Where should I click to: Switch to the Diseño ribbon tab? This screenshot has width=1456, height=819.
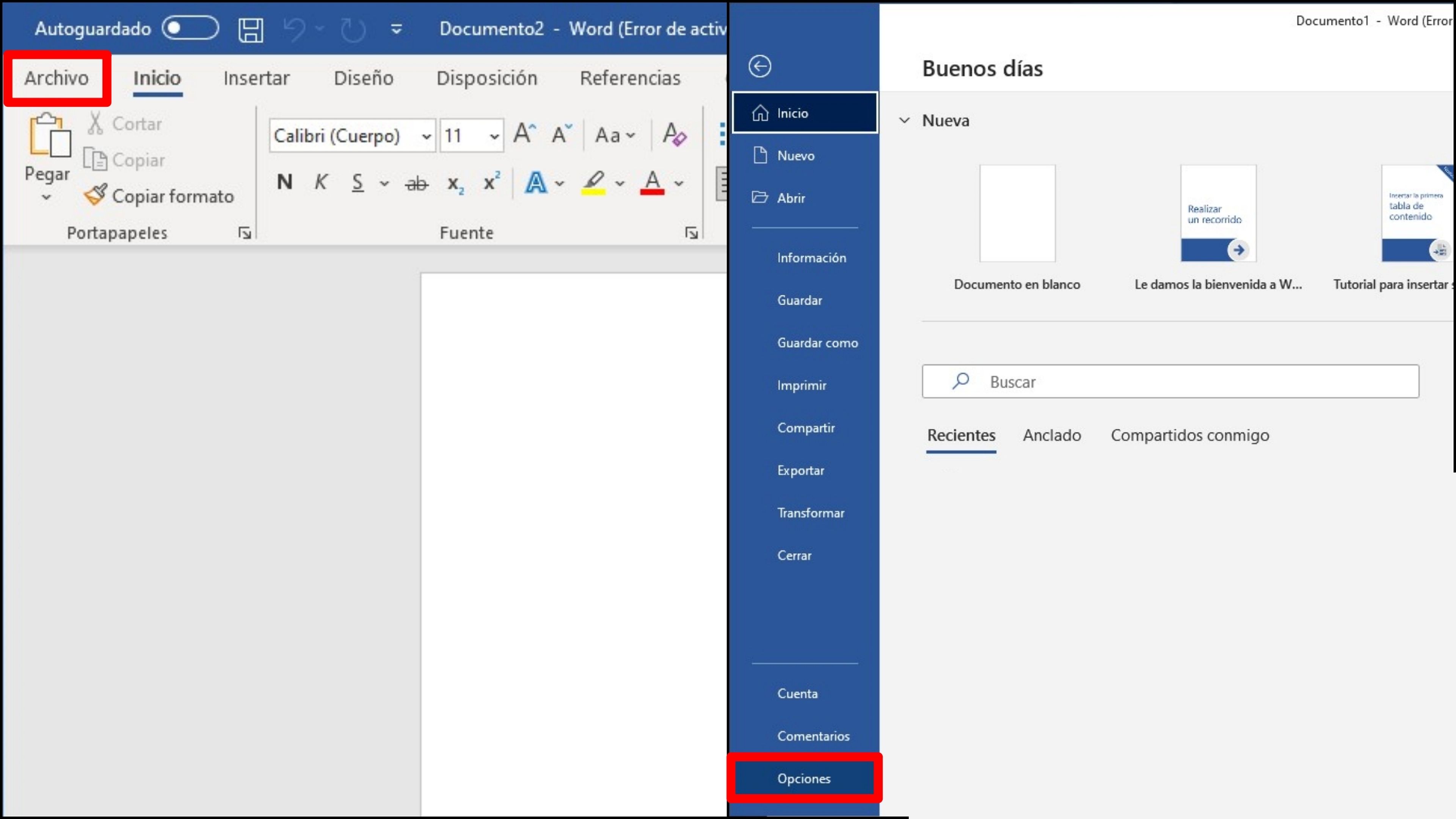[x=364, y=78]
